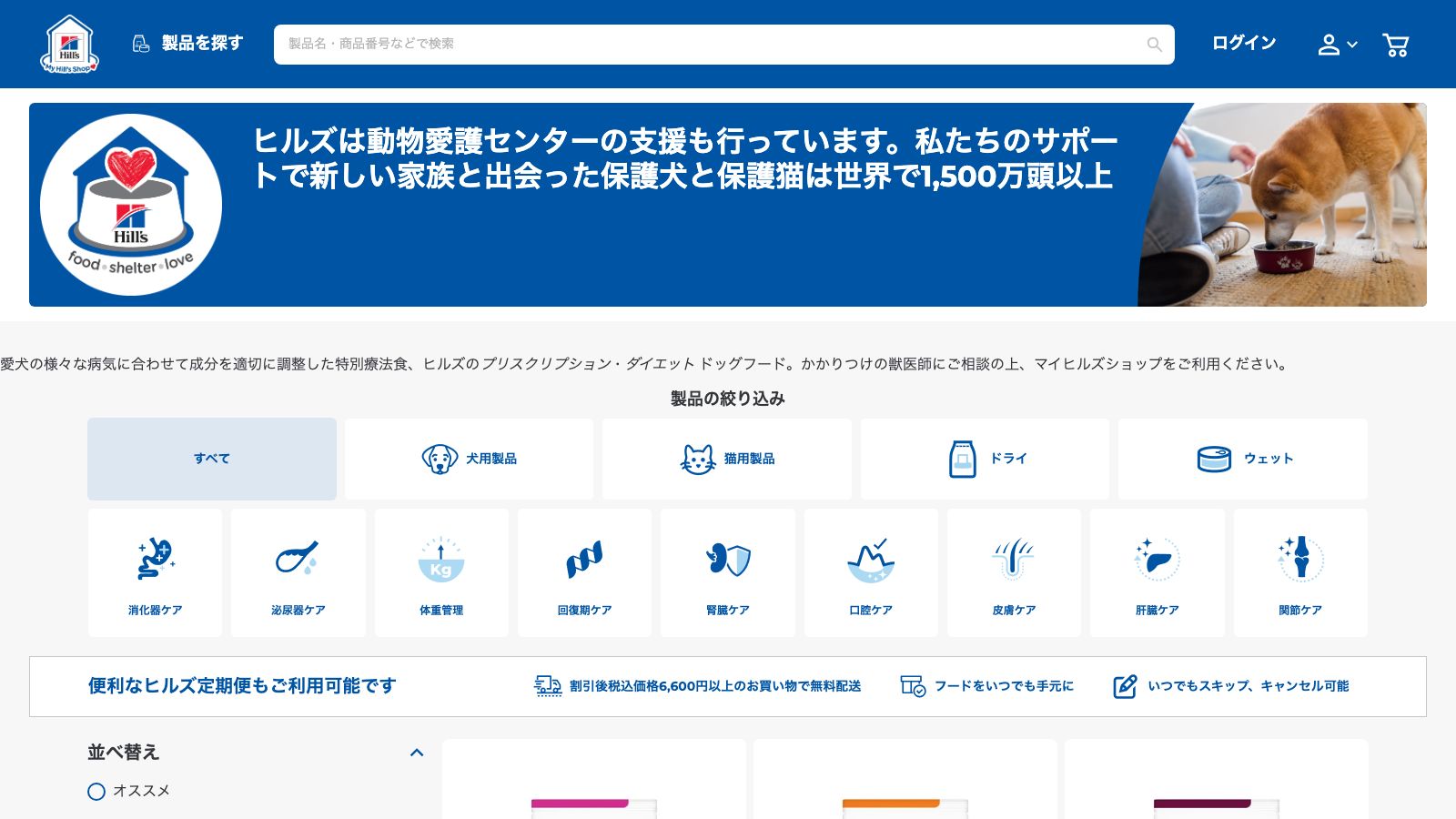1456x819 pixels.
Task: Click the ログイン link
Action: (1243, 43)
